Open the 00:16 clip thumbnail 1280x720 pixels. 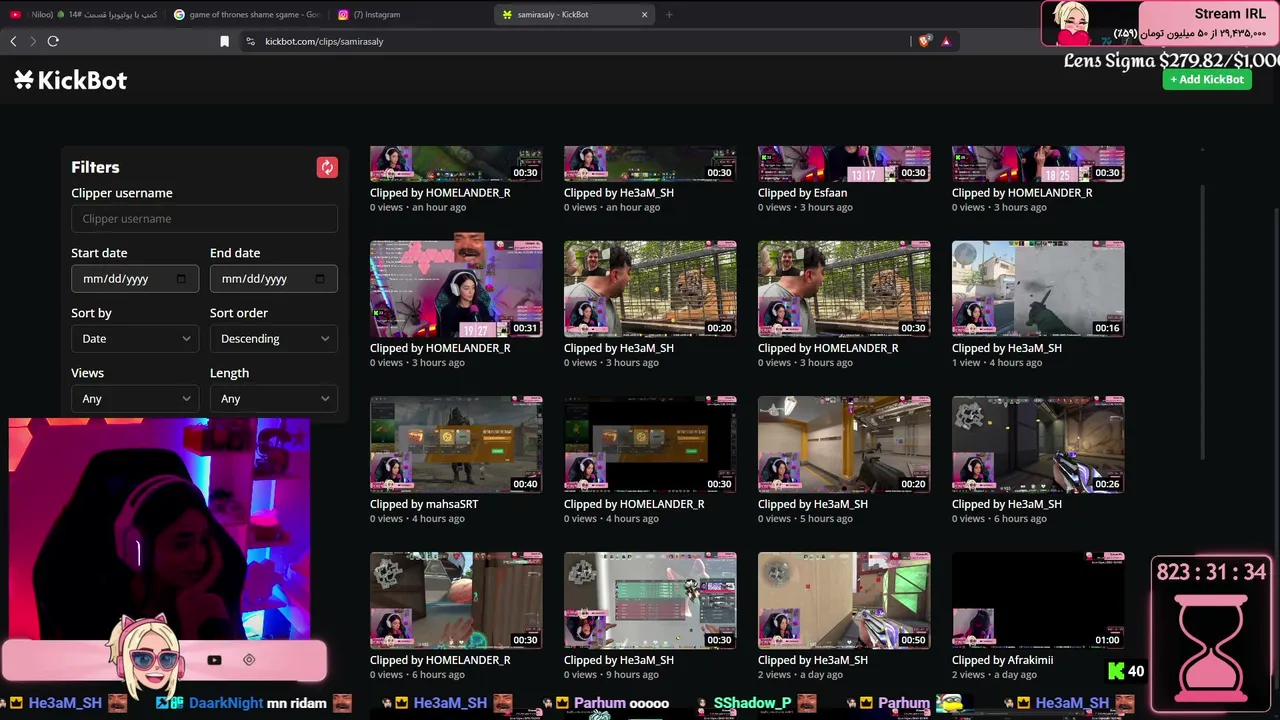click(1038, 289)
